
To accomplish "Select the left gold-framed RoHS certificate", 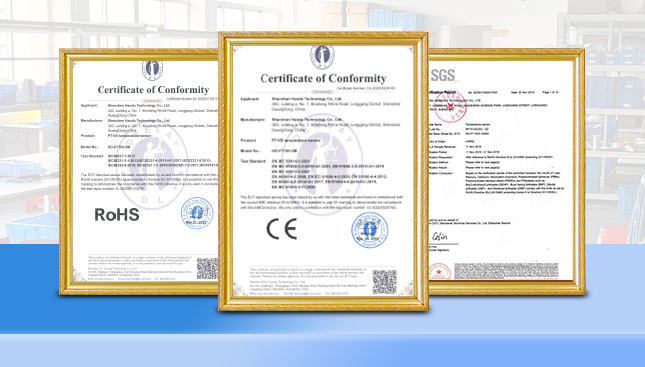I will pos(139,172).
